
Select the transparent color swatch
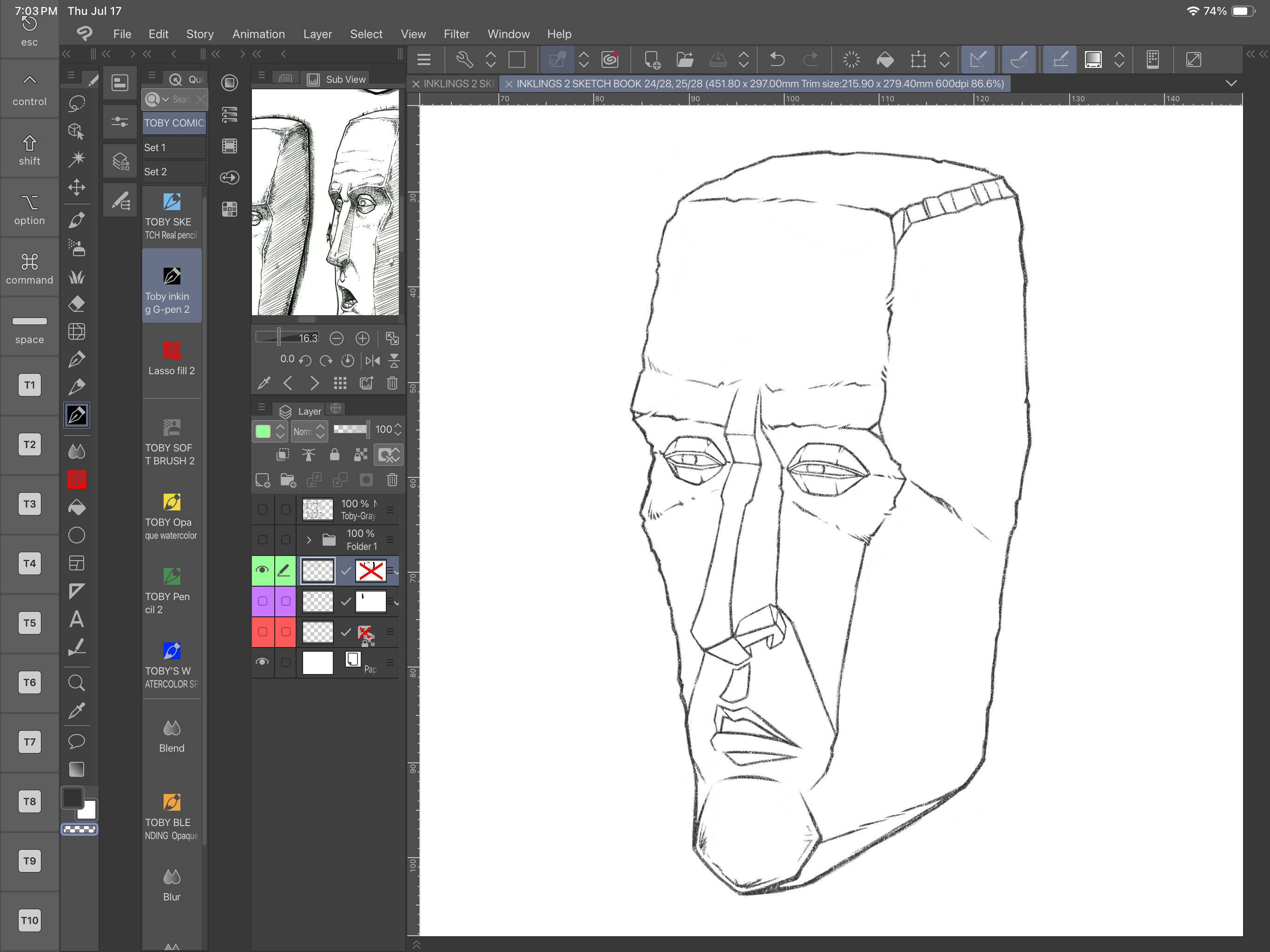tap(79, 830)
